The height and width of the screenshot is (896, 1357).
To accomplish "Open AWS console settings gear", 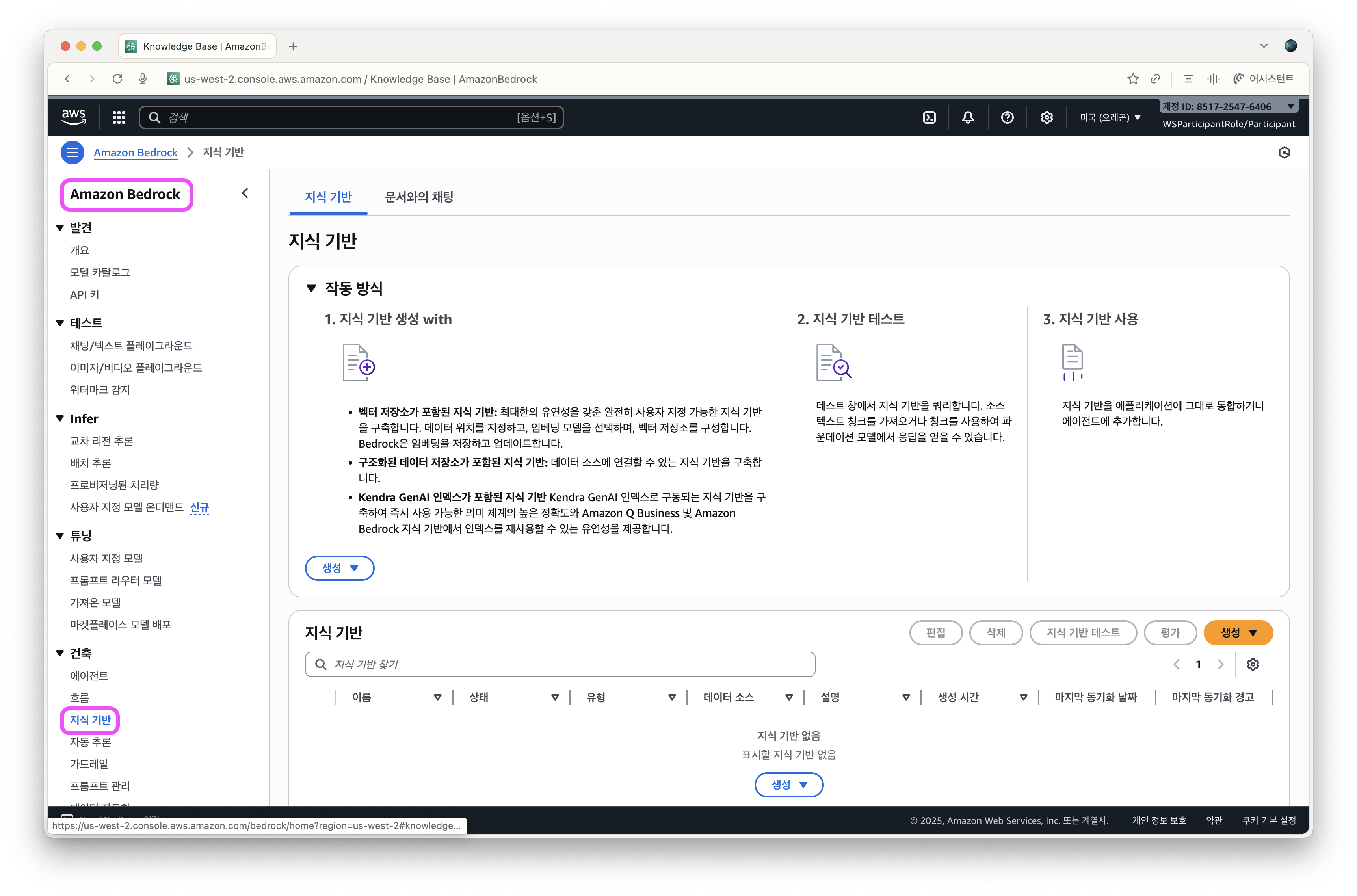I will 1046,117.
